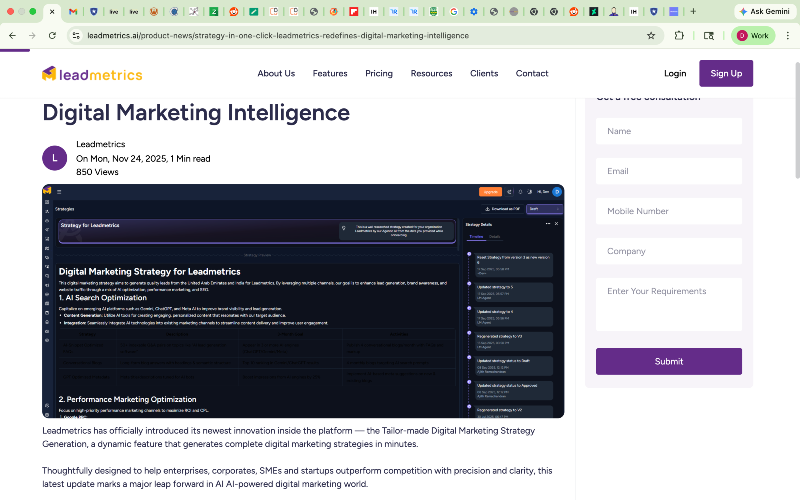Submit the consultation form
This screenshot has height=500, width=800.
(669, 362)
